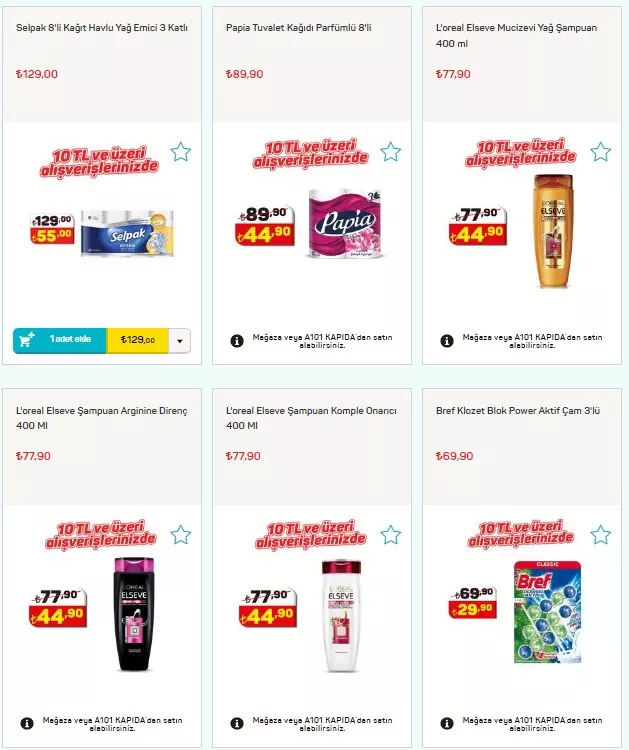This screenshot has width=629, height=750.
Task: Mark Elseve Arginine Direnç shampoo as favorite
Action: click(181, 535)
